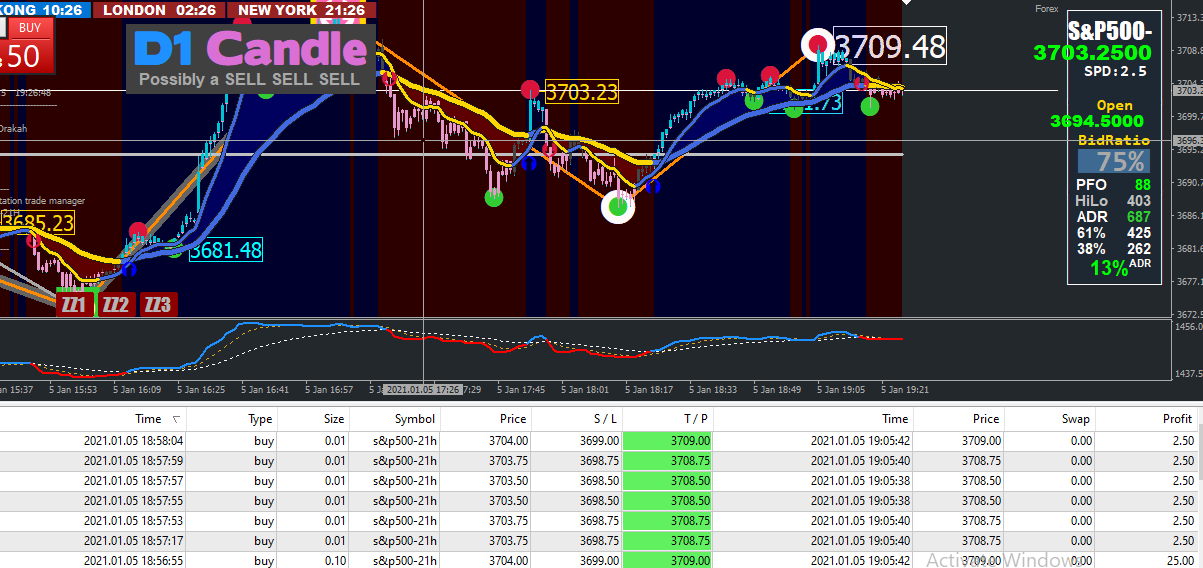Click the white-ringed red marker beside 3709.48
The width and height of the screenshot is (1203, 568).
pos(818,44)
